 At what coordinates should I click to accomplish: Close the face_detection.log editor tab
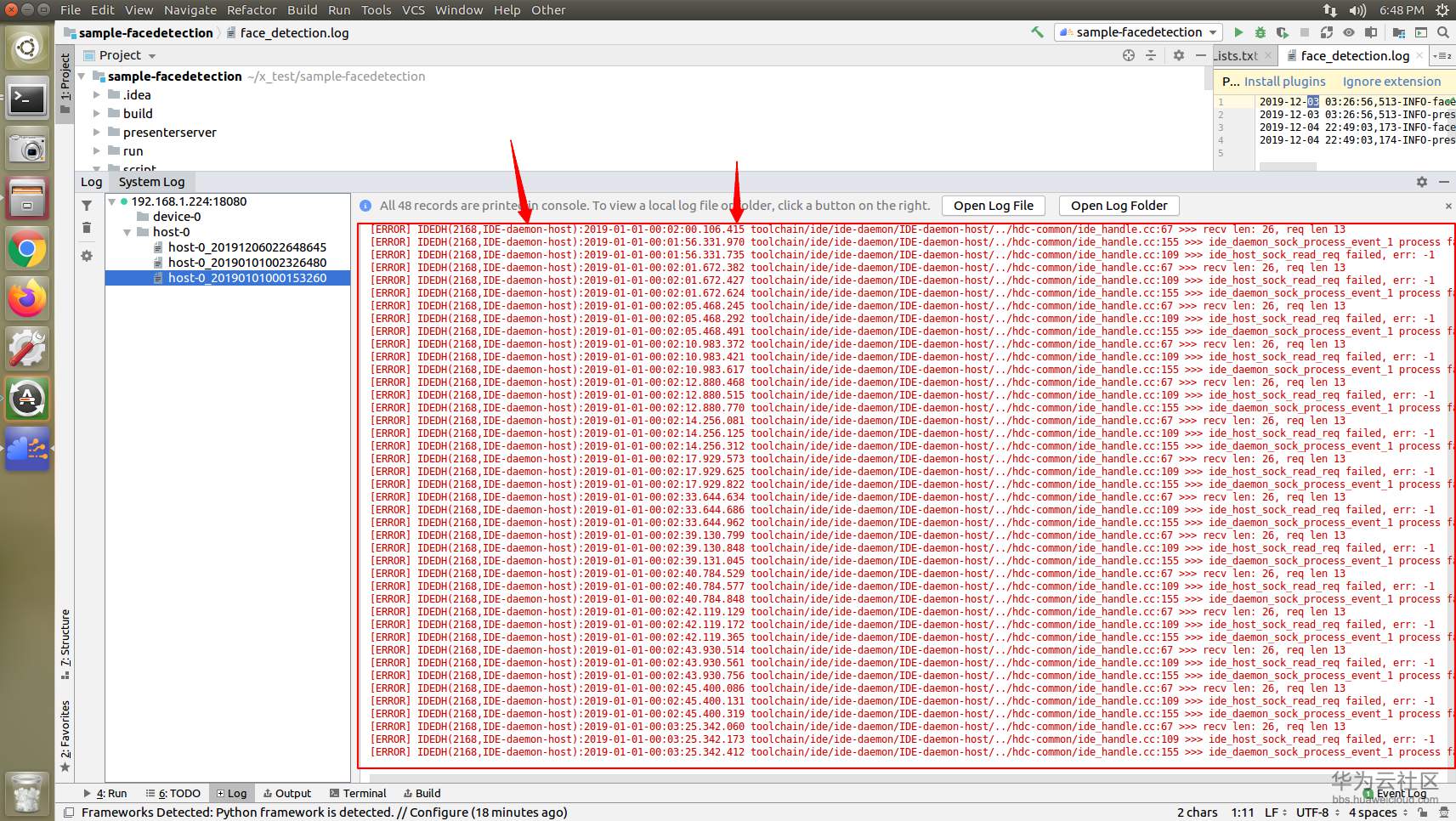[x=1419, y=56]
